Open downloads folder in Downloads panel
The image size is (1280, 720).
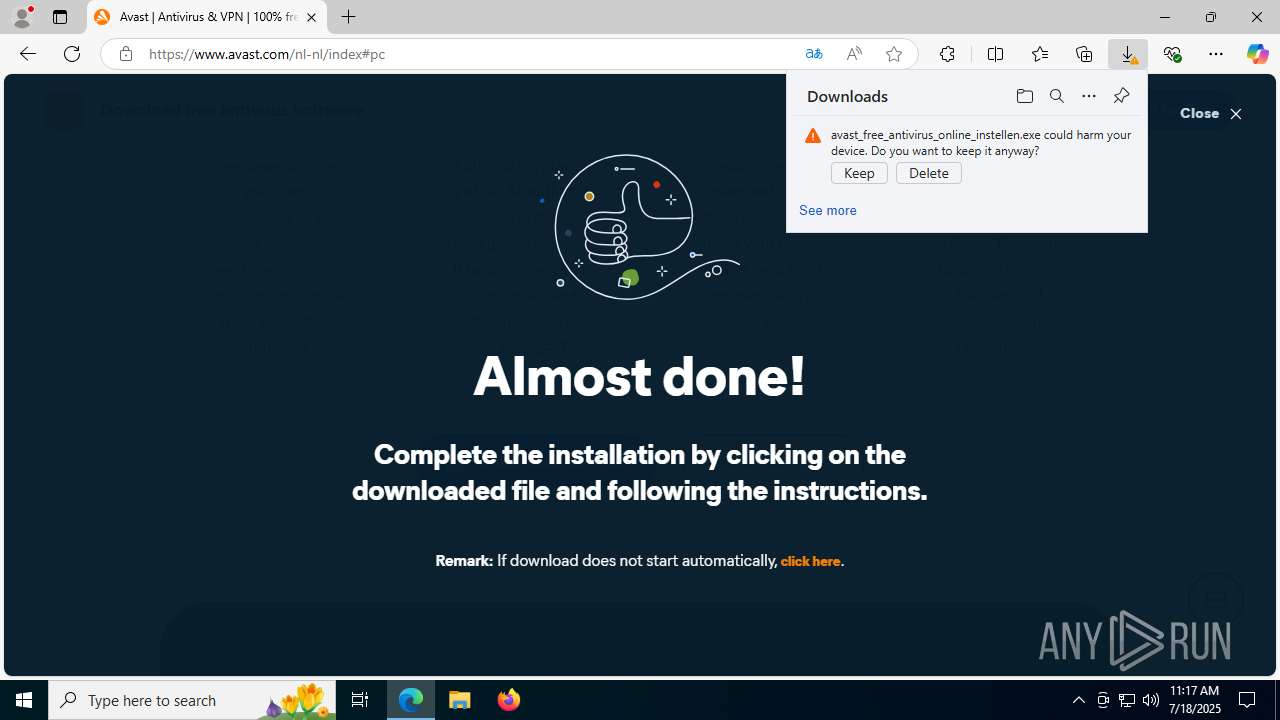pyautogui.click(x=1024, y=96)
